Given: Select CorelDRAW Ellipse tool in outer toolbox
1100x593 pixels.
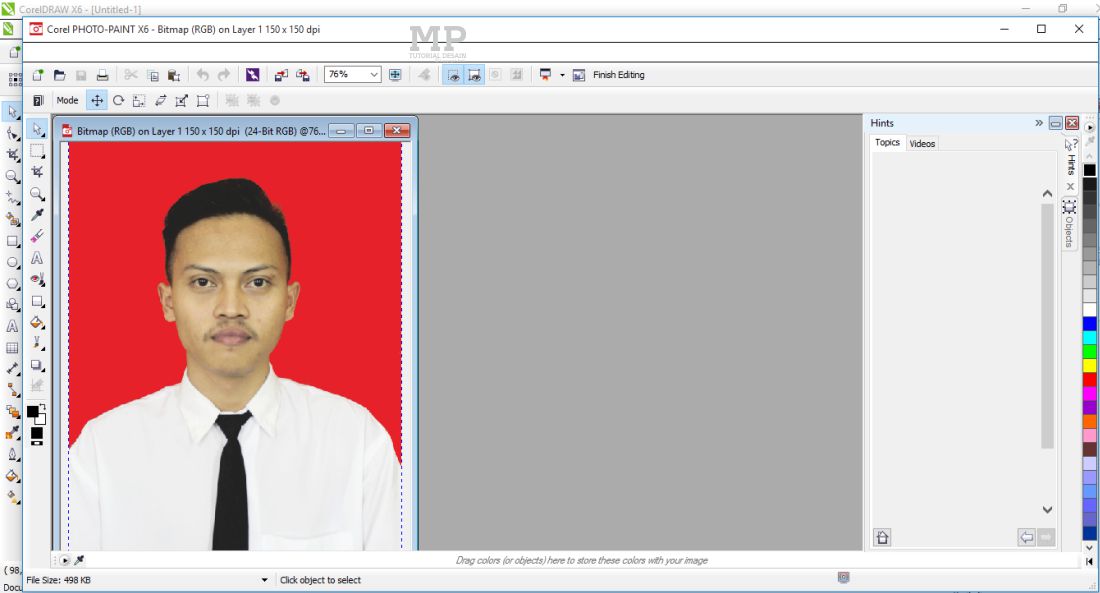Looking at the screenshot, I should tap(12, 262).
